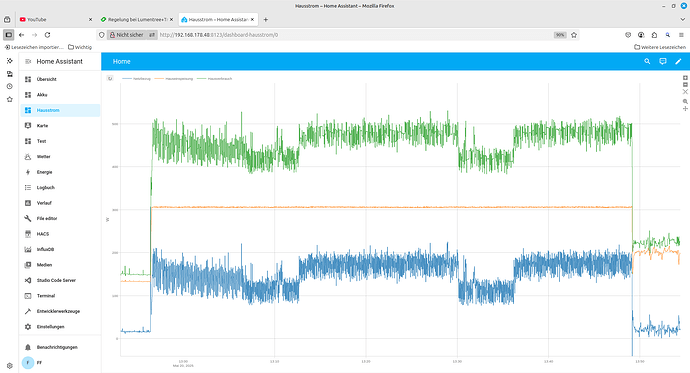Click the edit dashboard pencil icon
Image resolution: width=690 pixels, height=373 pixels.
[x=678, y=62]
